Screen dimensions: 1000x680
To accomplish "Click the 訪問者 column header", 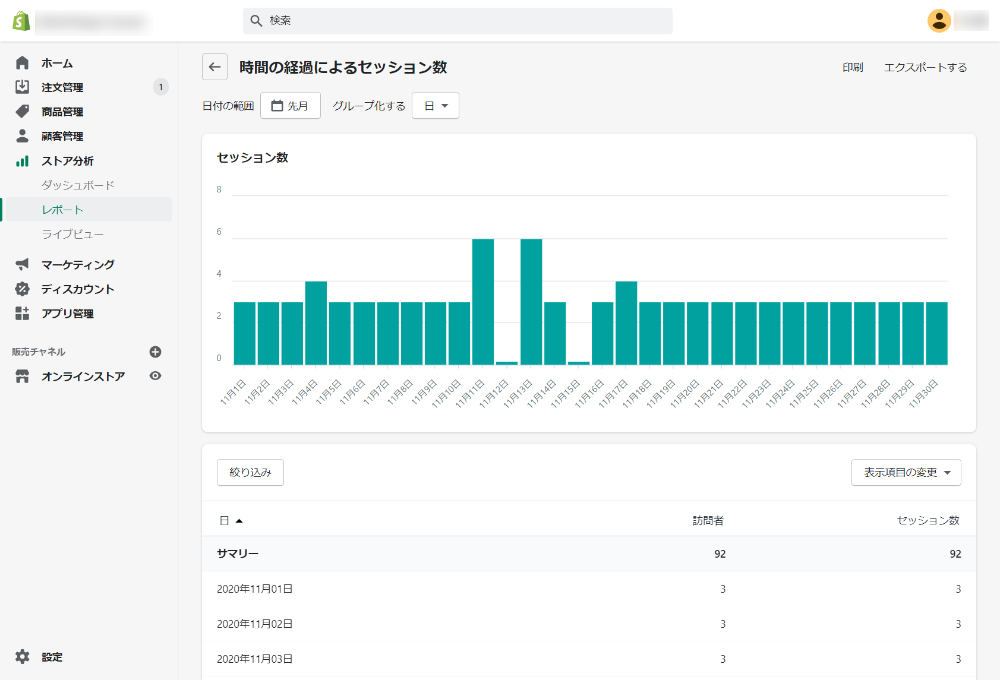I will pyautogui.click(x=709, y=521).
